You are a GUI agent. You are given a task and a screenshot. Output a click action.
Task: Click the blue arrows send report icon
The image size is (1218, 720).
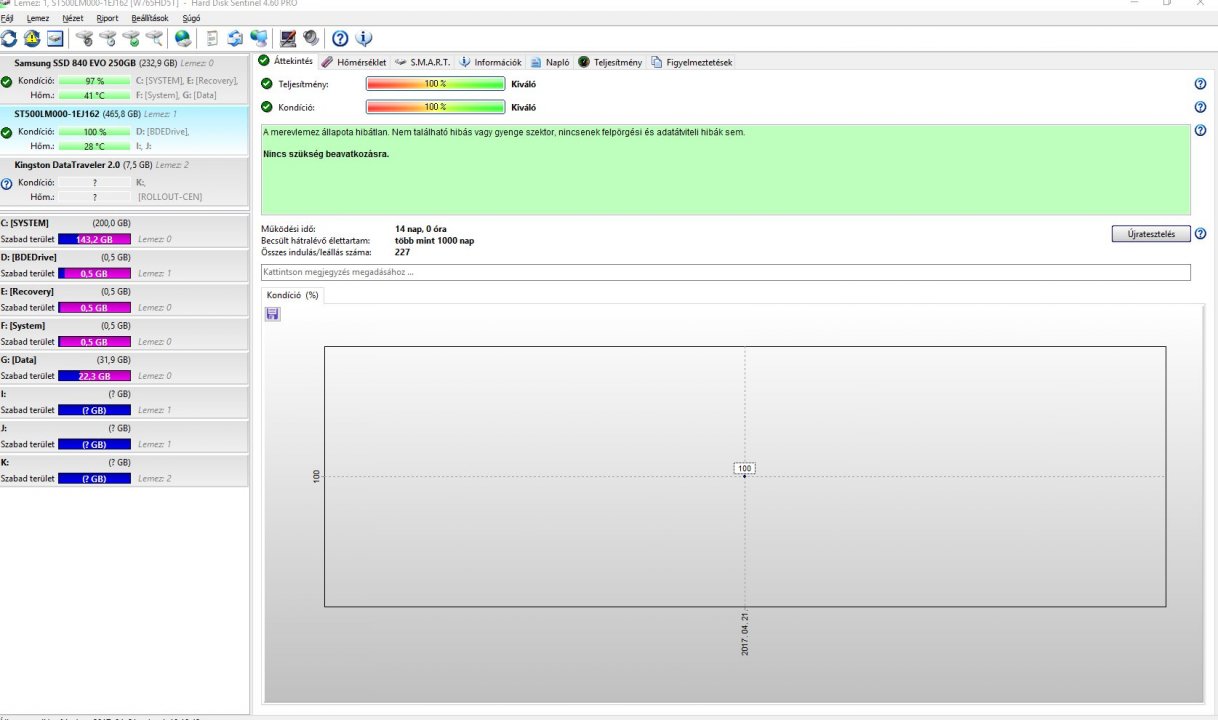pyautogui.click(x=235, y=39)
